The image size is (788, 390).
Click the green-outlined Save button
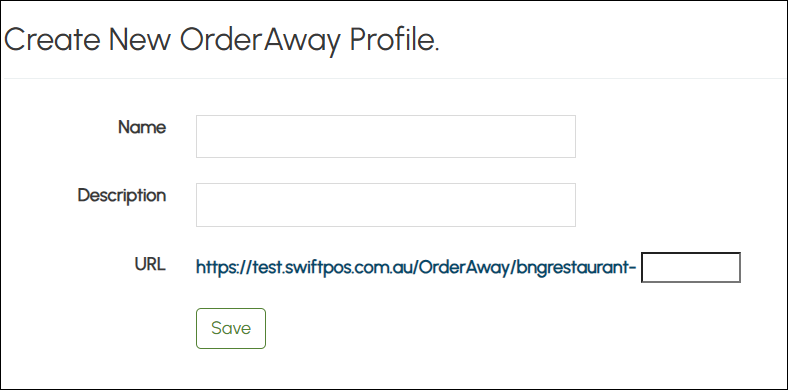(x=231, y=328)
